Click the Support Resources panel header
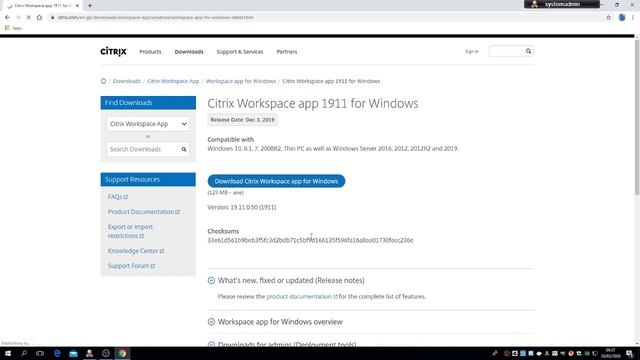Viewport: 640px width, 360px height. (x=148, y=180)
